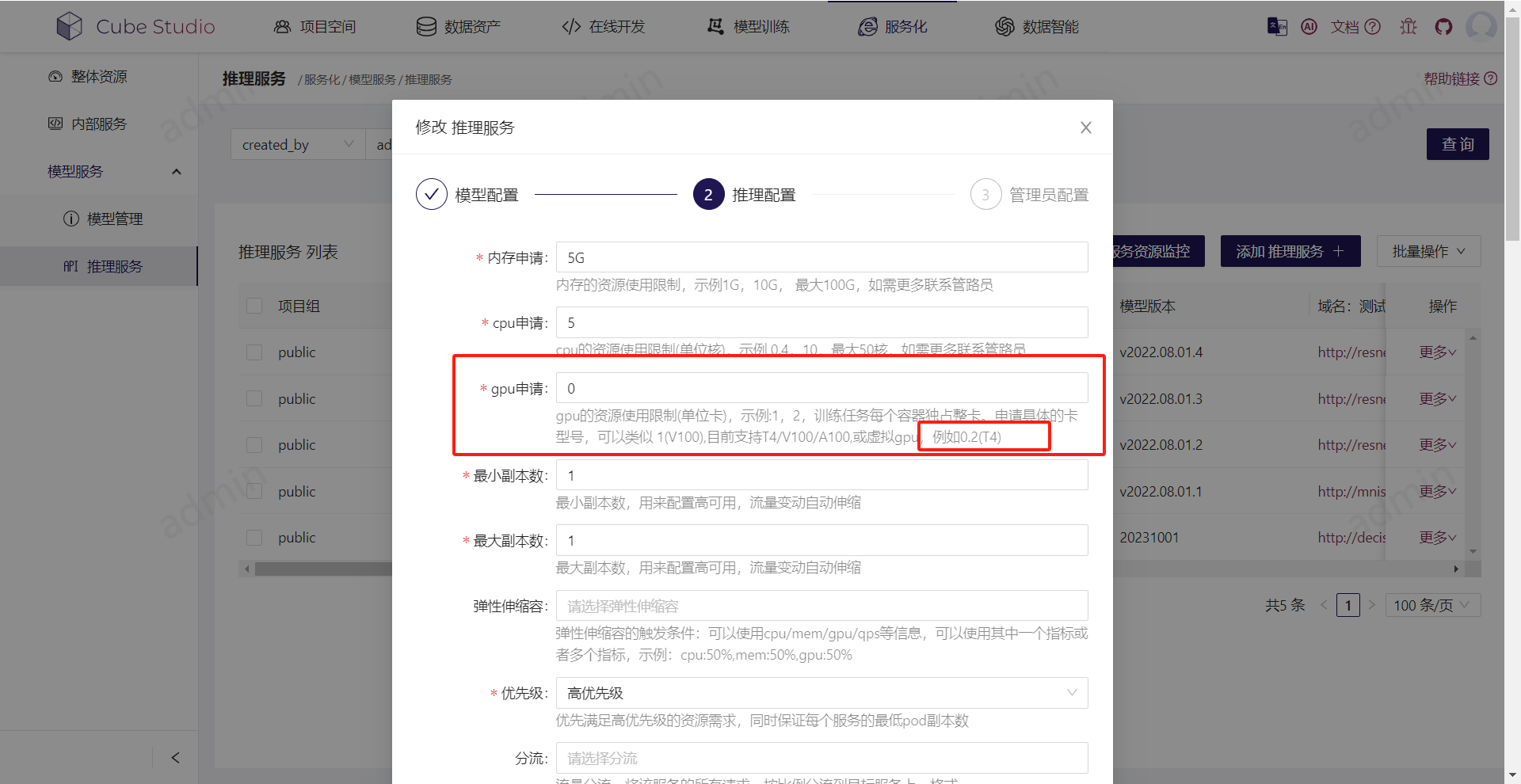Click the 添加 推理服务 button
The height and width of the screenshot is (784, 1521).
point(1290,251)
